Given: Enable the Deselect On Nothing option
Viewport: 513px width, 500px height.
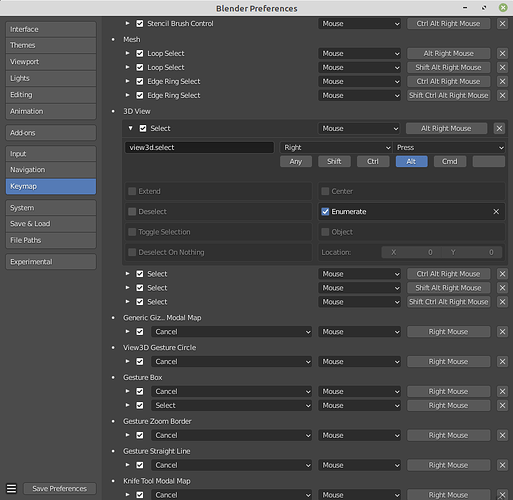Looking at the screenshot, I should pyautogui.click(x=132, y=252).
